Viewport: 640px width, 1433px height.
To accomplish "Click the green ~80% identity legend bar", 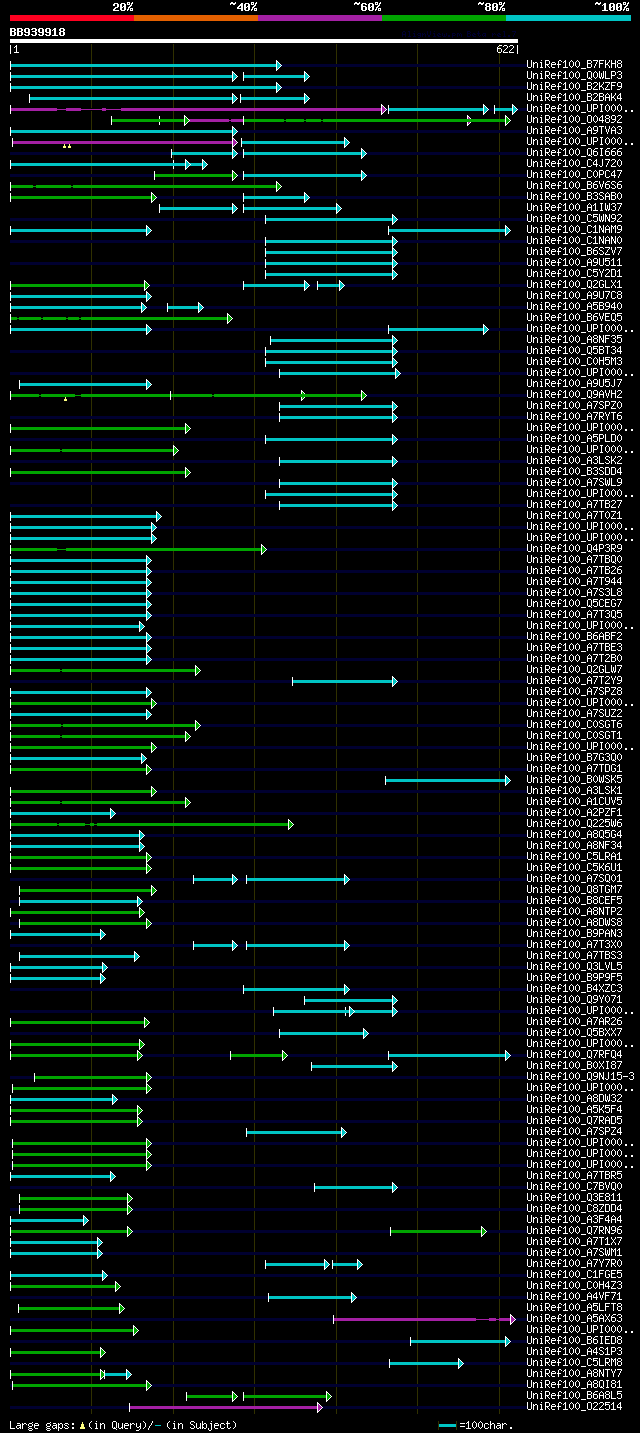I will (x=444, y=17).
